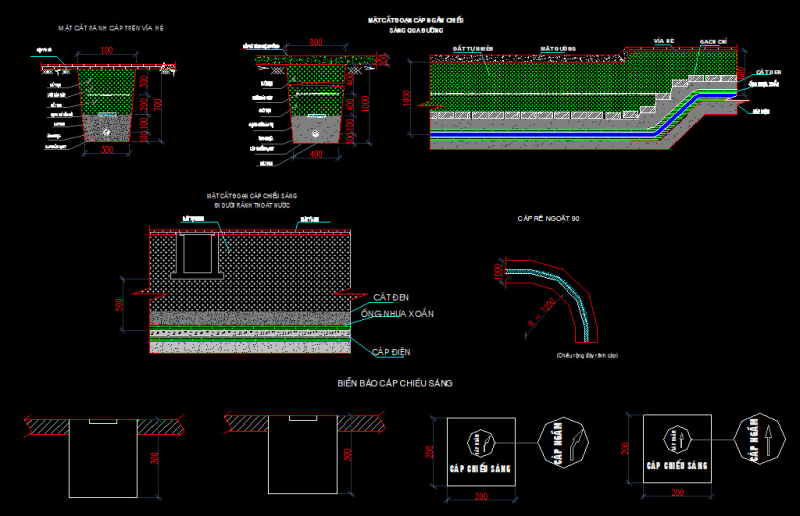The width and height of the screenshot is (800, 516).
Task: Select the 1000 height dimension left of road crossing
Action: click(407, 97)
